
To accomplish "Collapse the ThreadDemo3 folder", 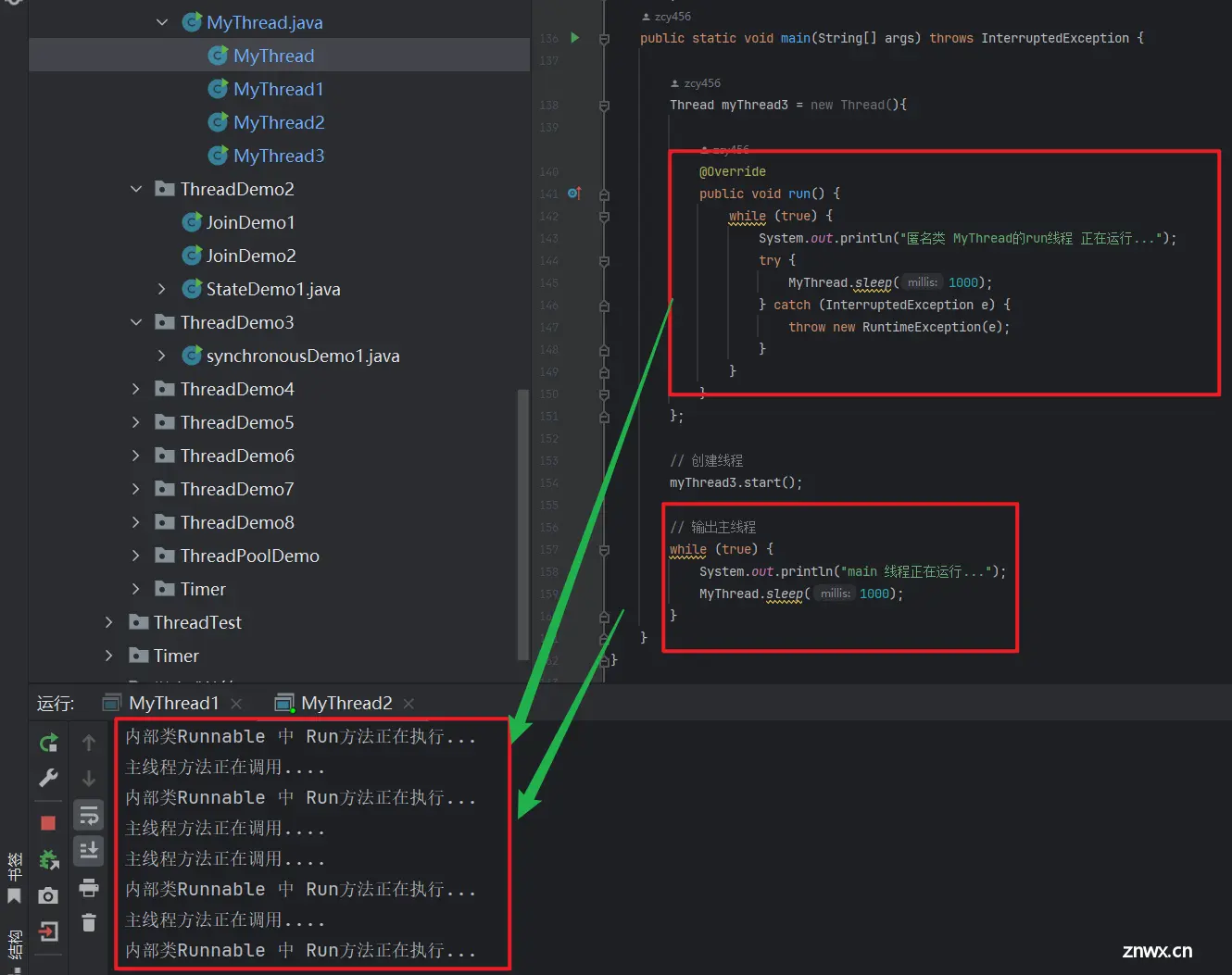I will coord(136,322).
